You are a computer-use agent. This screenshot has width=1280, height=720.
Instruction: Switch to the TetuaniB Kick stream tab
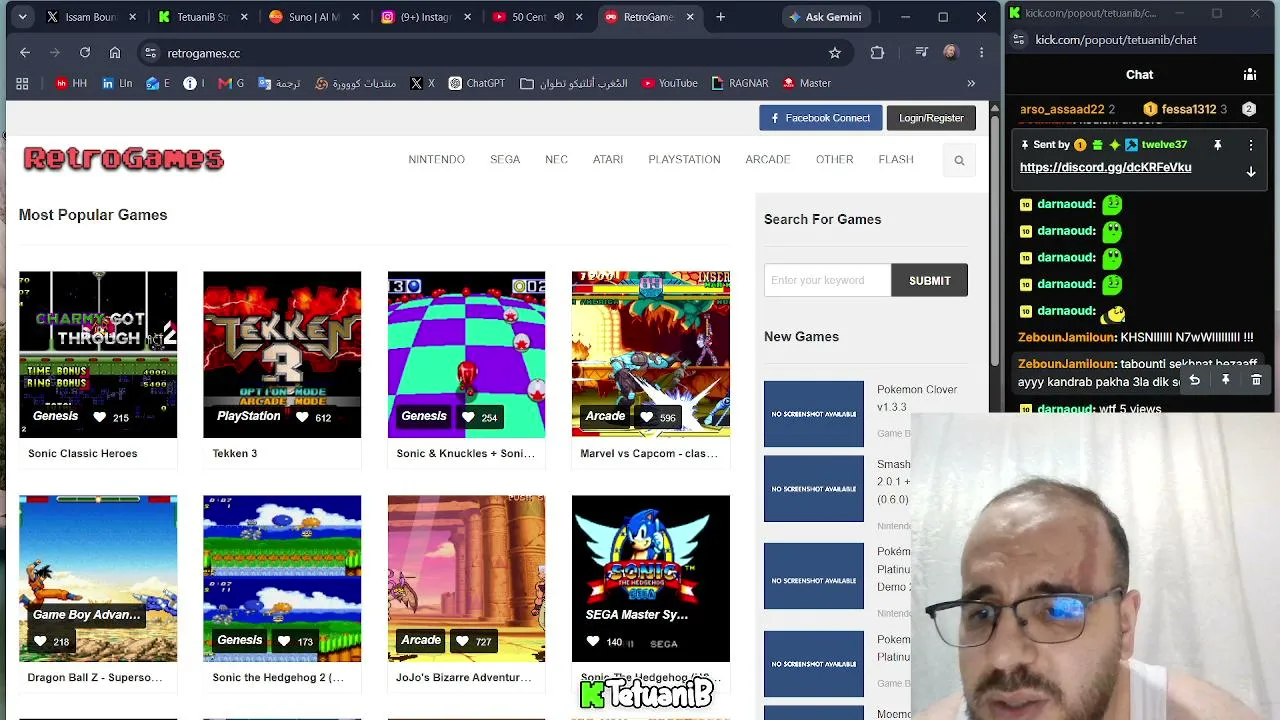coord(202,17)
